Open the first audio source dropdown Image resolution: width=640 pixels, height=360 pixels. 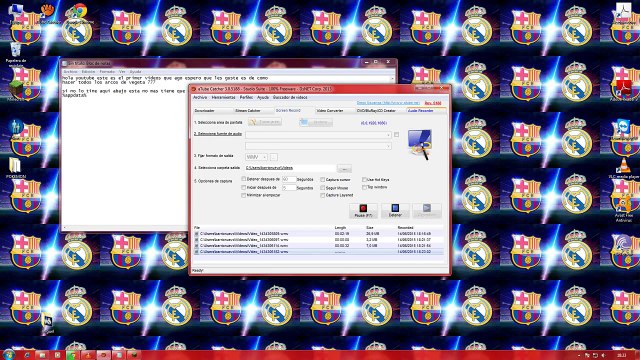[318, 135]
